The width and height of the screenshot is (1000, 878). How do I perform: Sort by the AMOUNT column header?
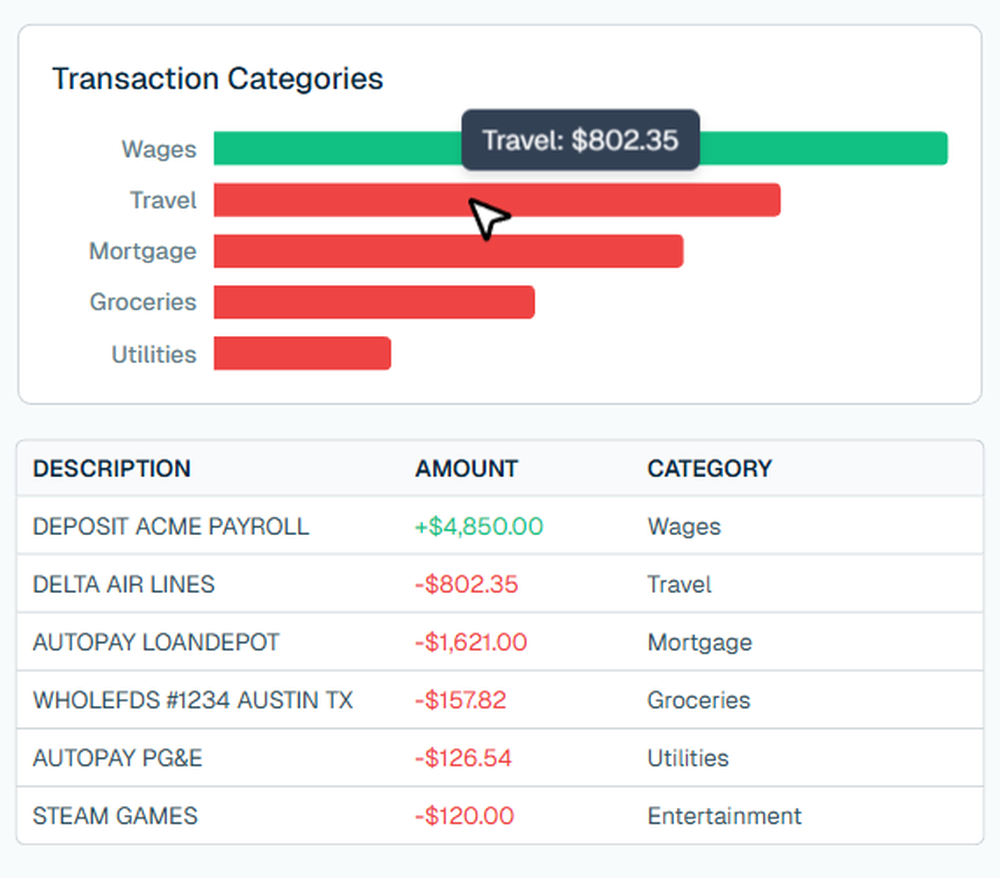click(466, 468)
